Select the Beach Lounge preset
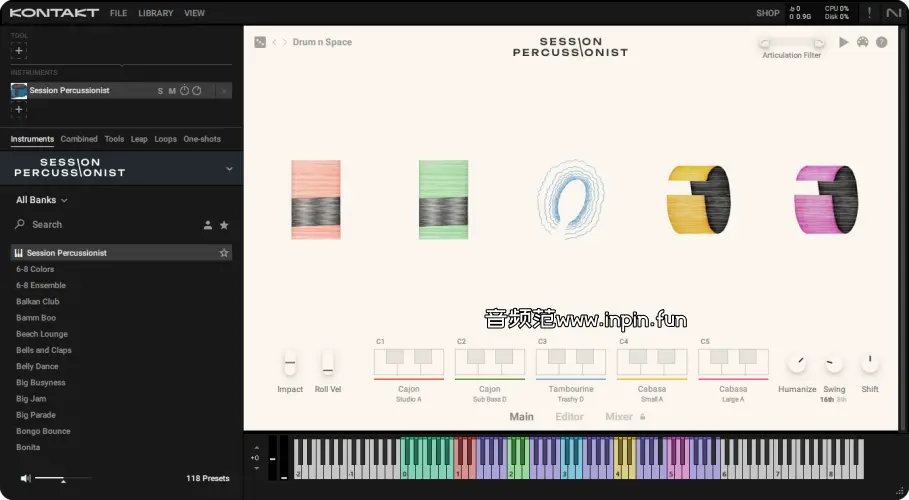Viewport: 909px width, 500px height. pos(42,334)
